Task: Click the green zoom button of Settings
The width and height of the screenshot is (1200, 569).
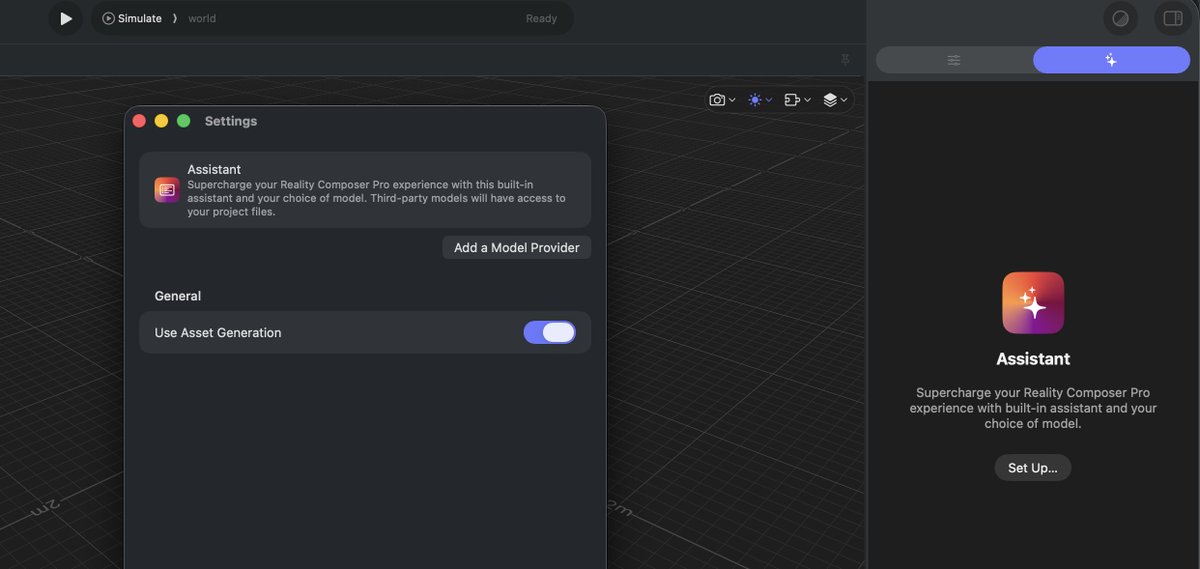Action: [183, 121]
